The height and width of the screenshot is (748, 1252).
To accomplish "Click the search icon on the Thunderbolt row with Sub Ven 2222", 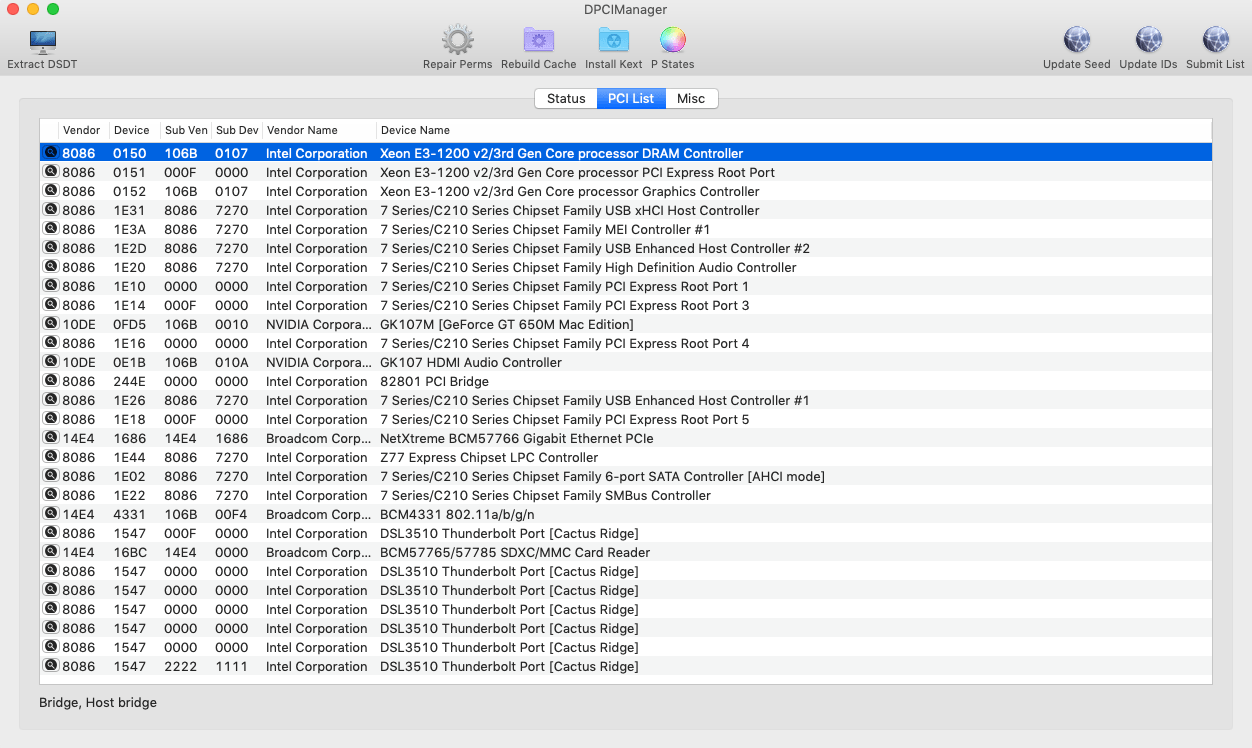I will click(51, 666).
